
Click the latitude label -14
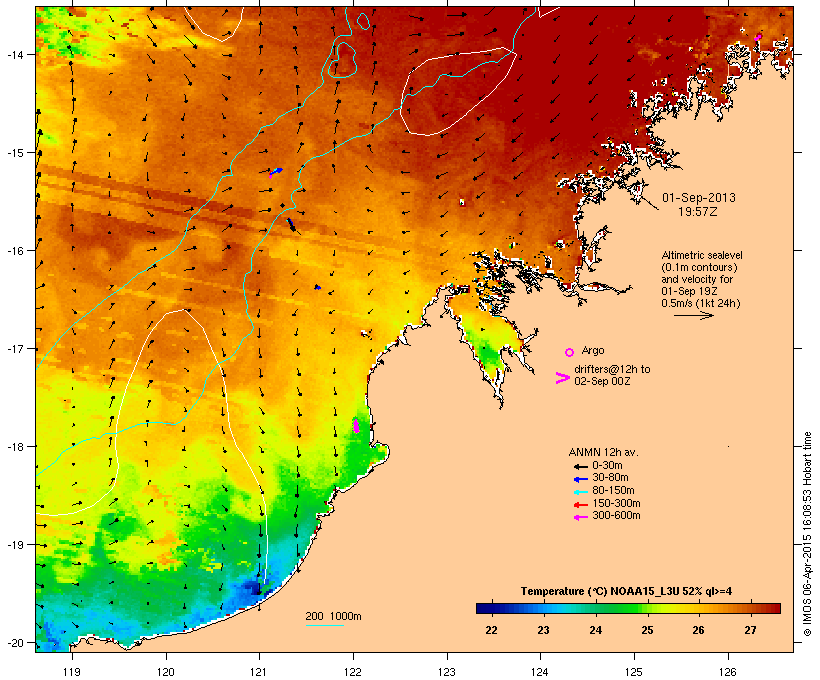pyautogui.click(x=15, y=54)
